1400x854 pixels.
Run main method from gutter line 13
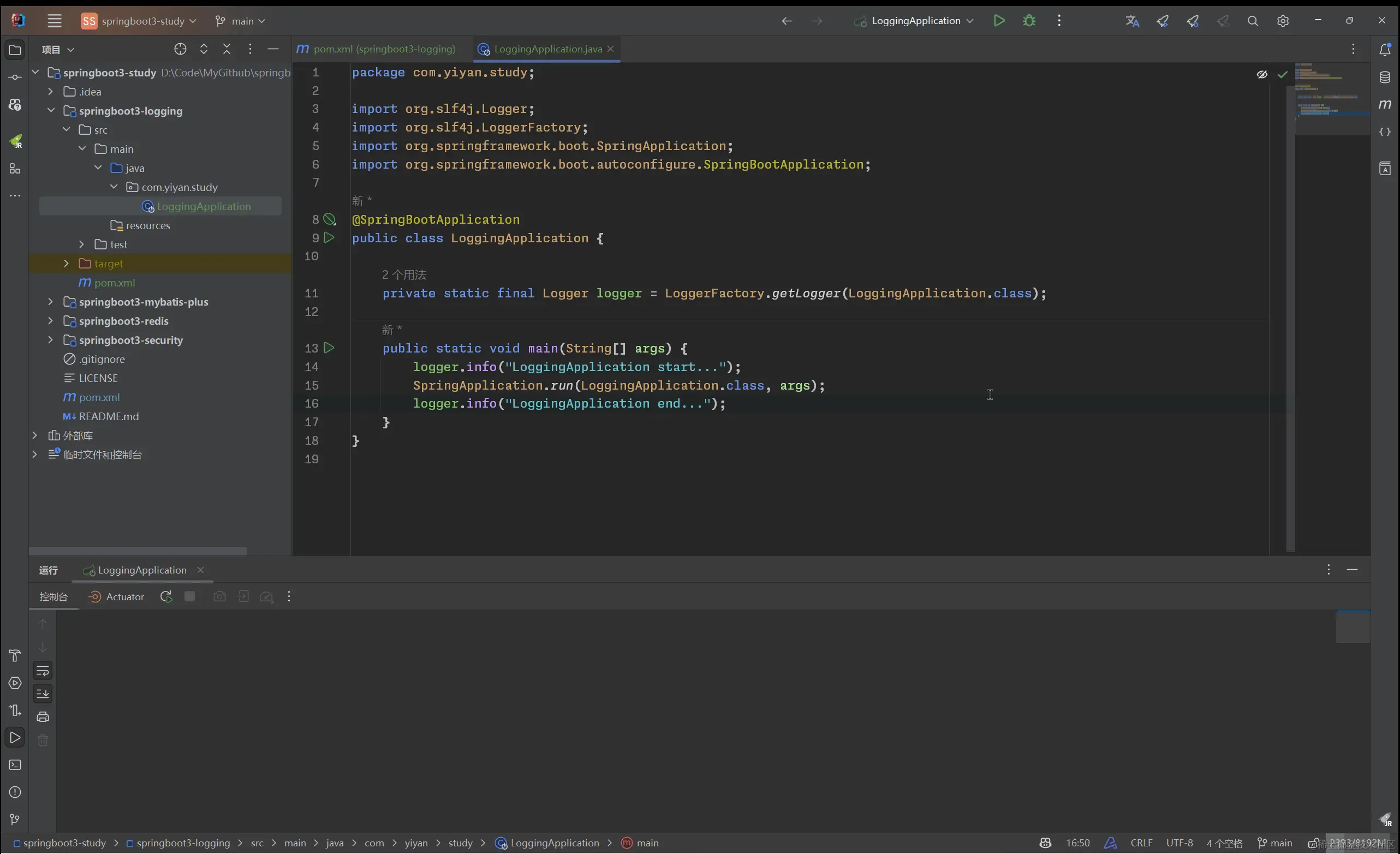pyautogui.click(x=329, y=348)
